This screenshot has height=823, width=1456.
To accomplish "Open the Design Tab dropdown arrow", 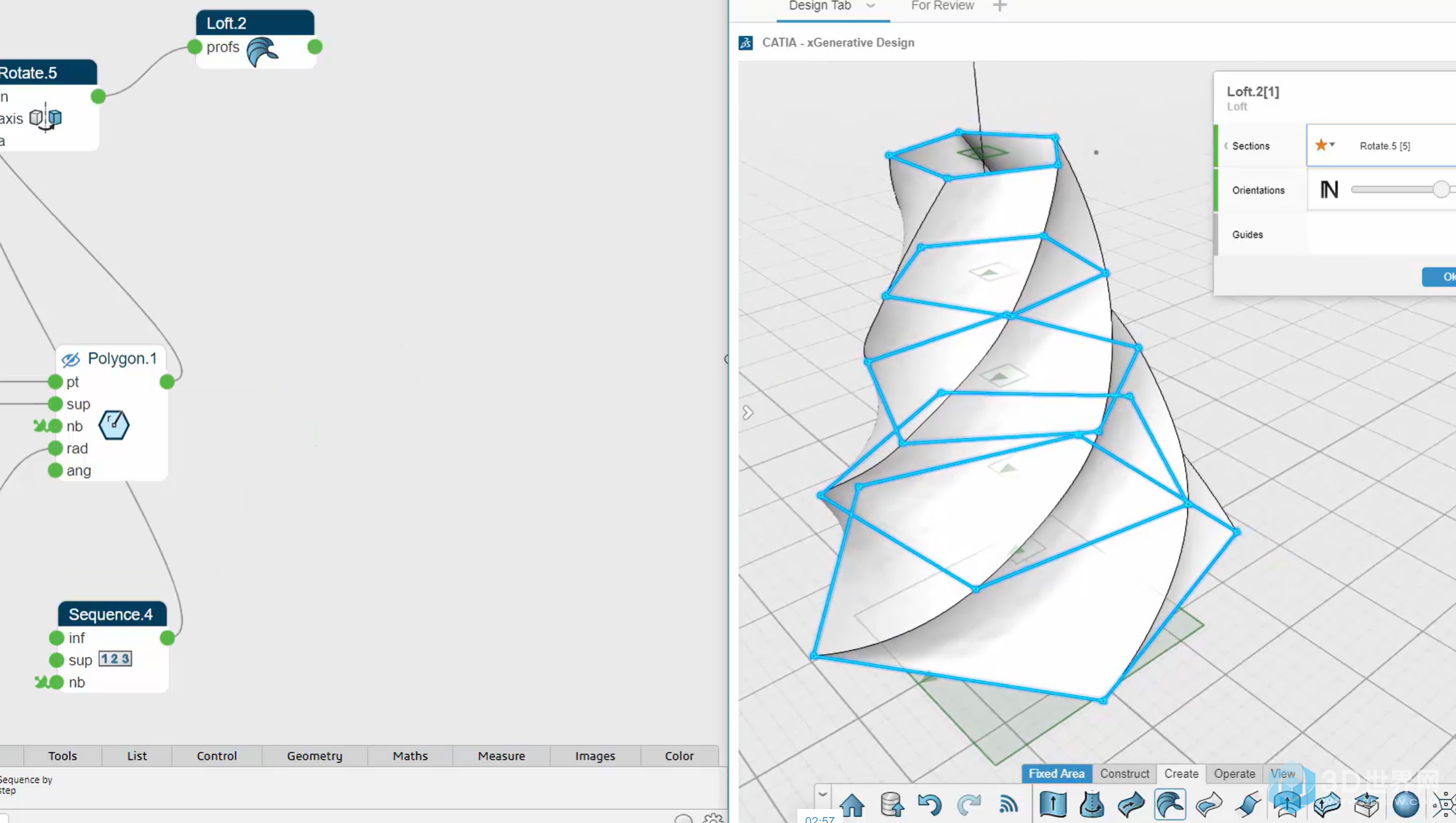I will (x=871, y=5).
